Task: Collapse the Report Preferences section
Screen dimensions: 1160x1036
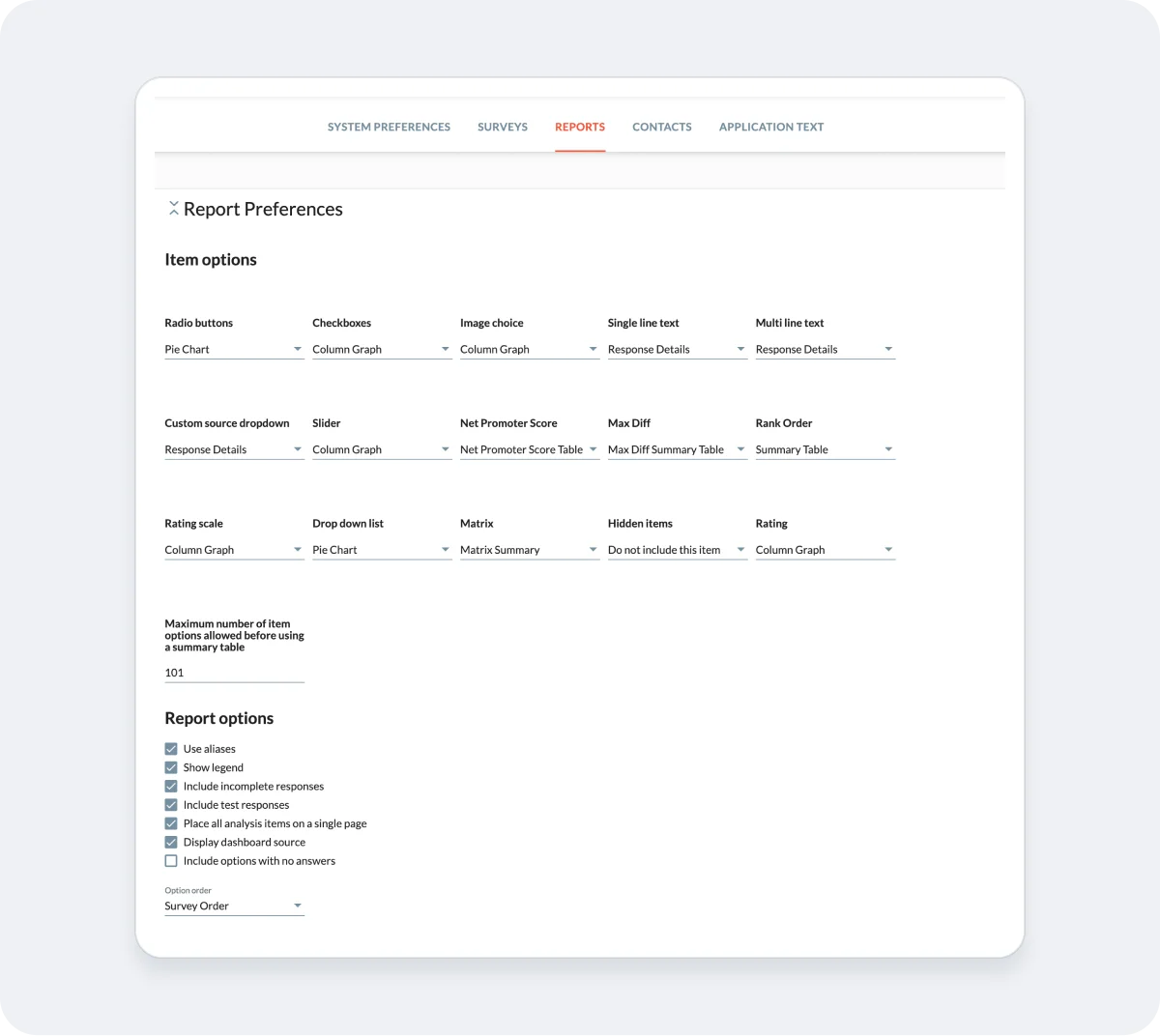Action: (x=174, y=208)
